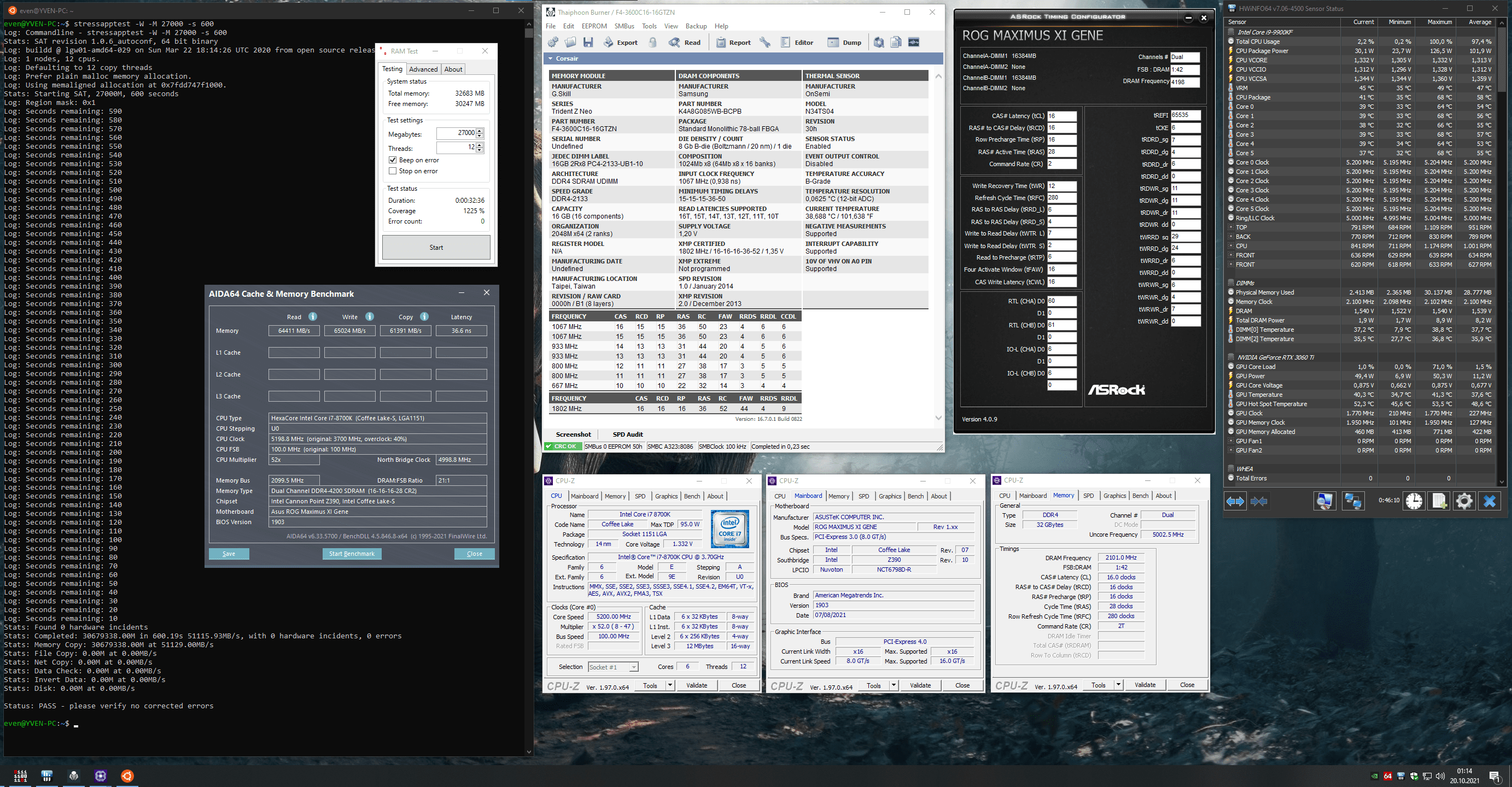
Task: Toggle Stop on error checkbox in RAM Test
Action: (393, 171)
